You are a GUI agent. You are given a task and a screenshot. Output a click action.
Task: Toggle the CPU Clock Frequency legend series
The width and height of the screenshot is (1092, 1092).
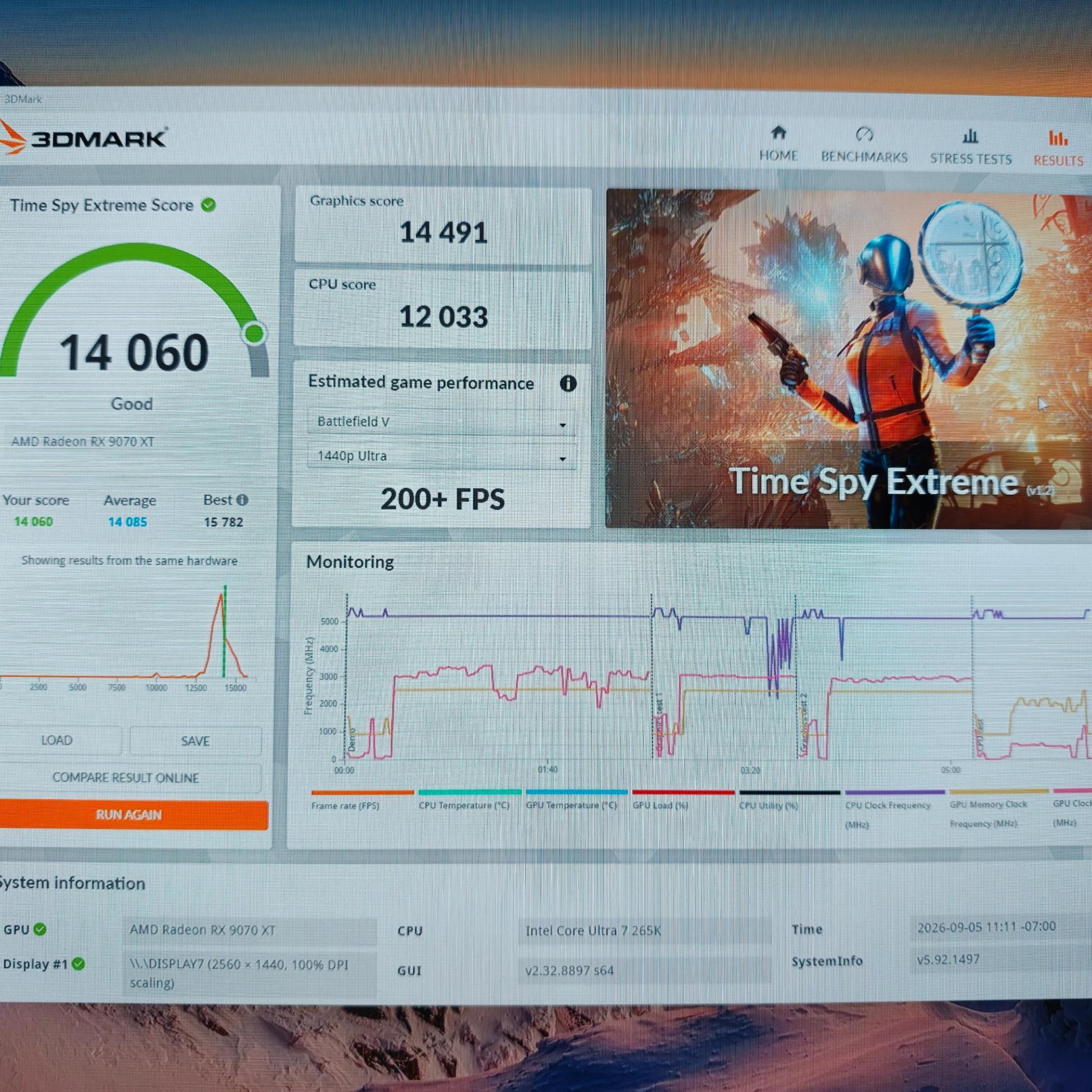(895, 809)
